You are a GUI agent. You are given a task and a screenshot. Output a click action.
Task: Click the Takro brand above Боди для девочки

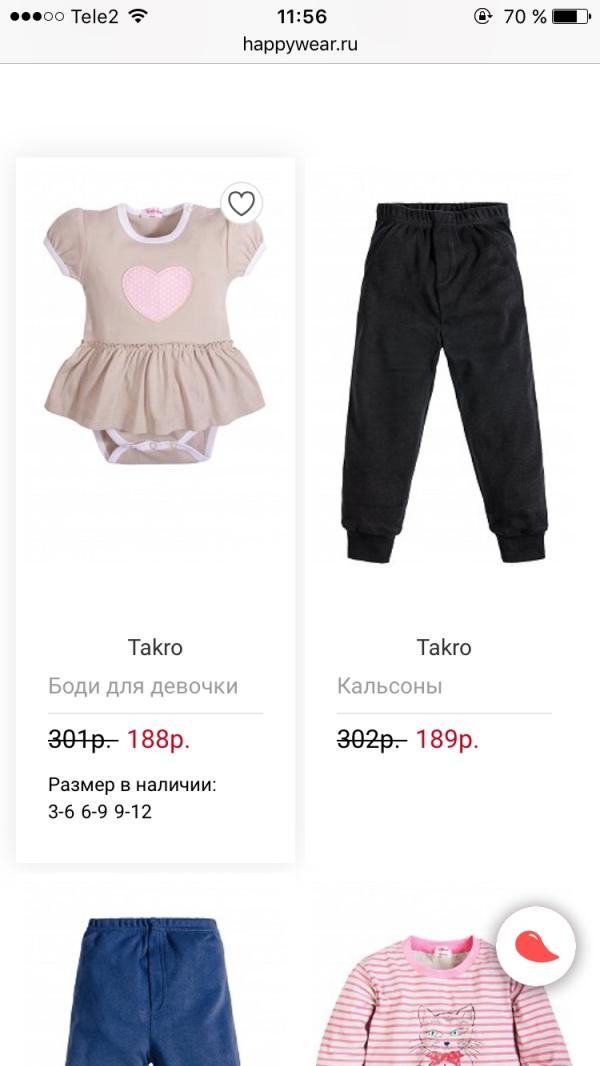click(x=155, y=647)
